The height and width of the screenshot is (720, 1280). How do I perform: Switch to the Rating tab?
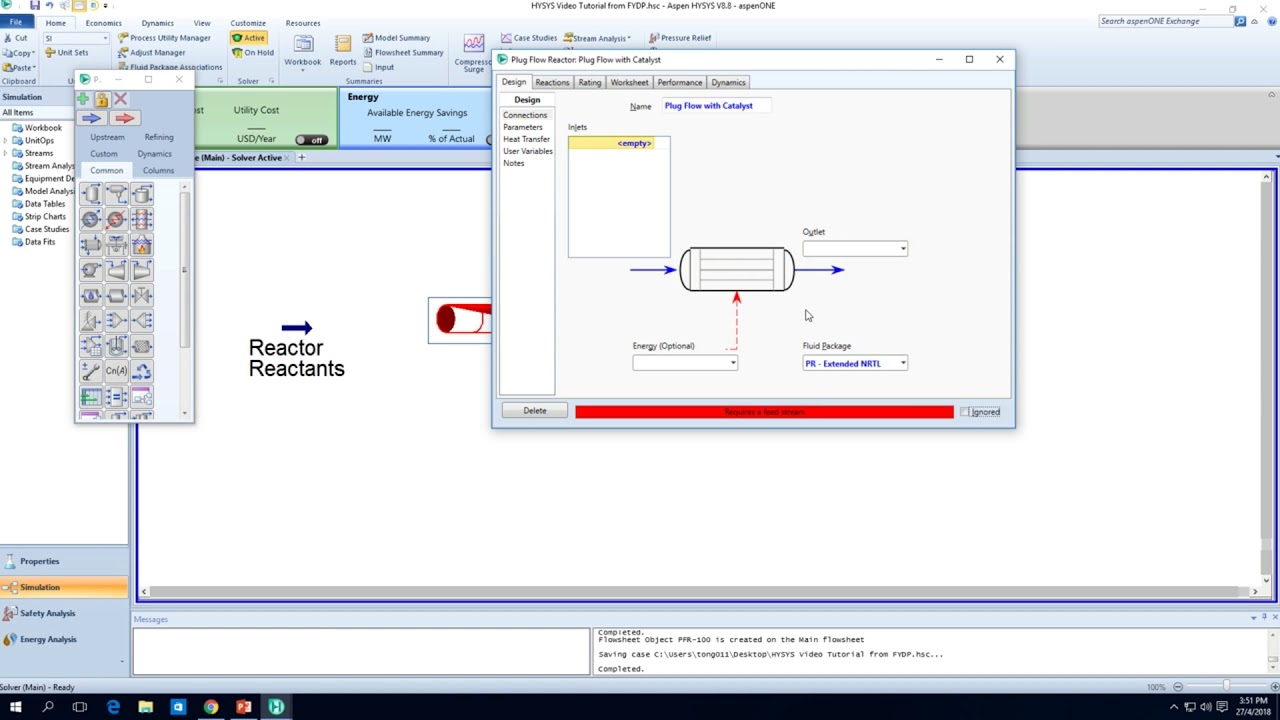coord(589,82)
